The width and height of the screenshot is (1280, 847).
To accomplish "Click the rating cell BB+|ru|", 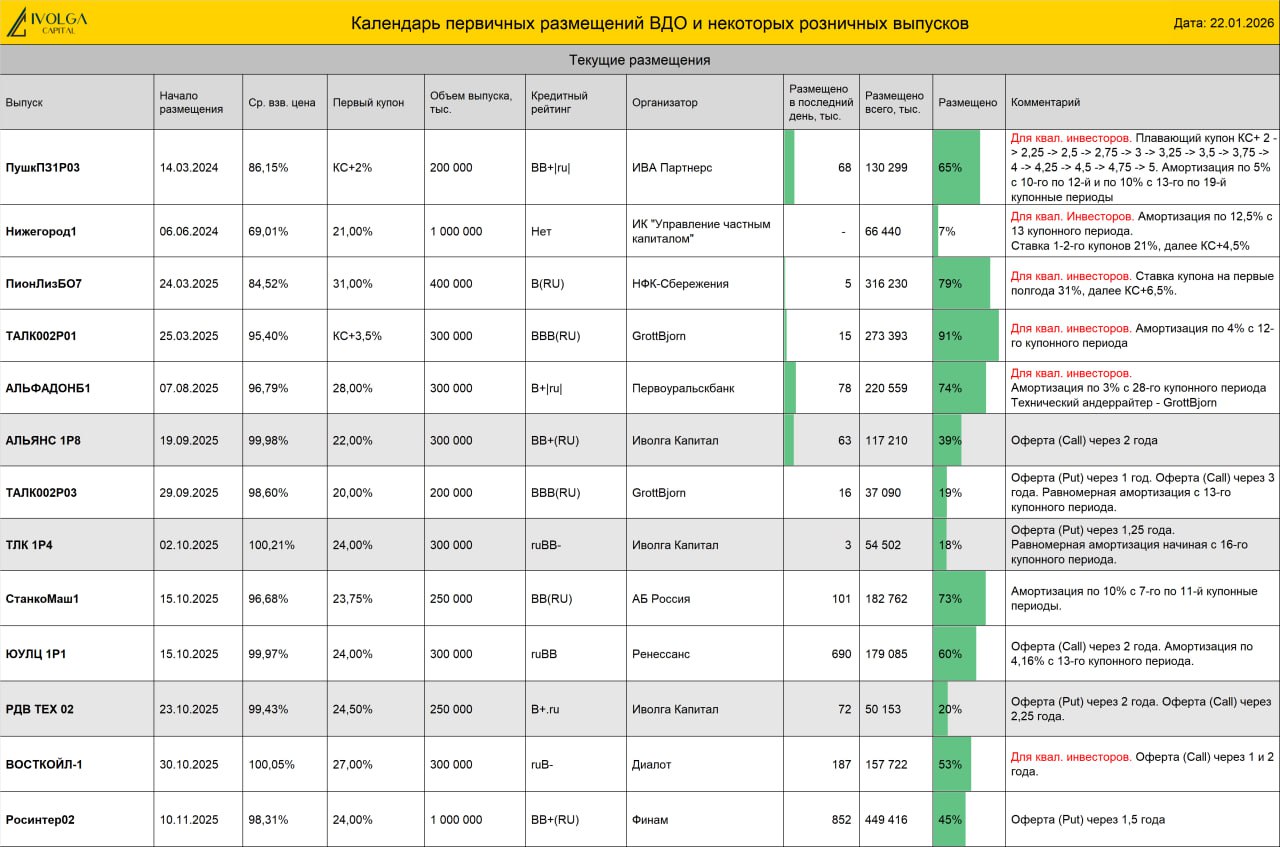I will pos(550,168).
